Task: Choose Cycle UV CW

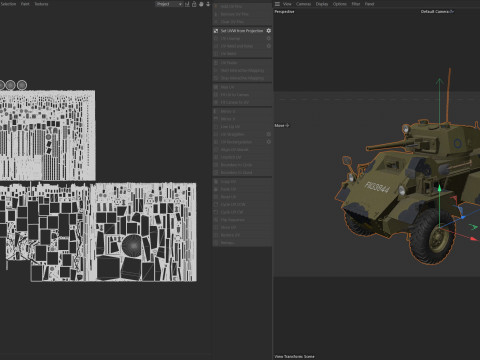Action: (x=242, y=212)
